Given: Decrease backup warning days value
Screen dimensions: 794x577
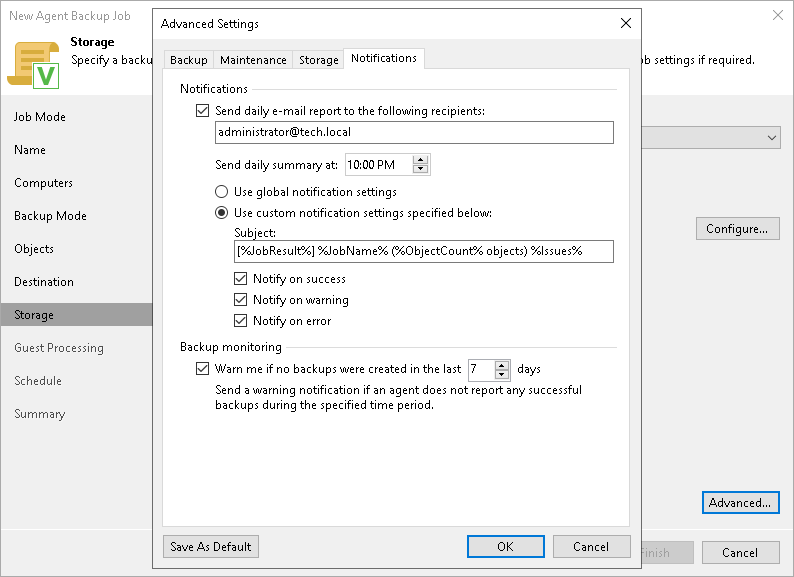Looking at the screenshot, I should 501,374.
